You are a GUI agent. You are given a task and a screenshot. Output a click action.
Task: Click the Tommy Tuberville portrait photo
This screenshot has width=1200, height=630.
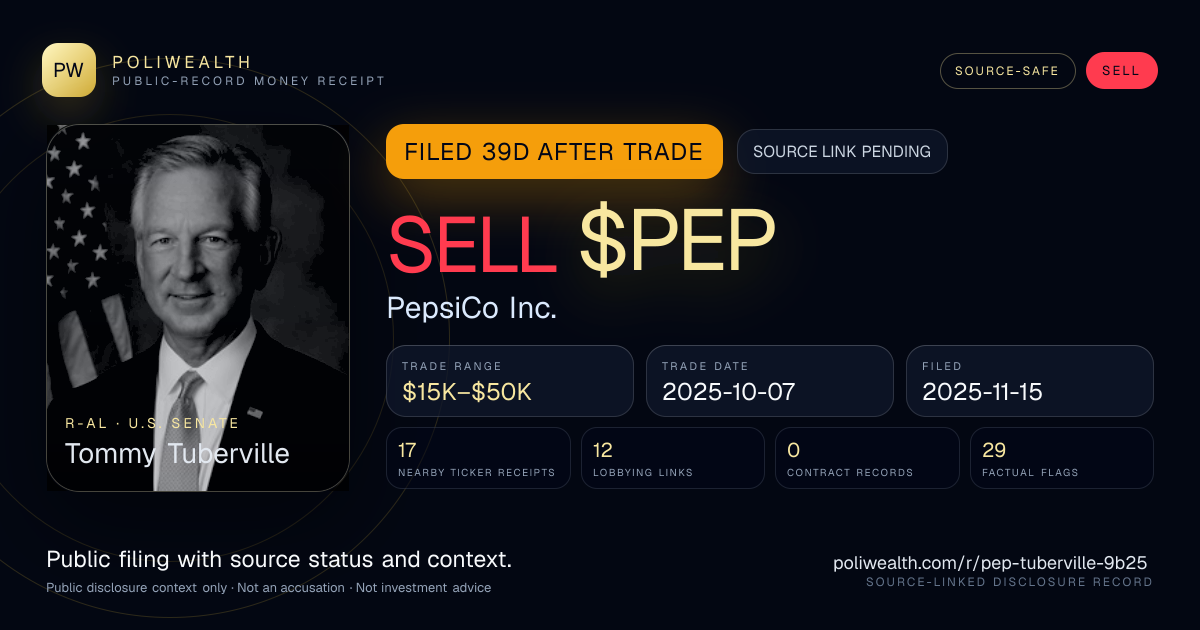click(198, 308)
